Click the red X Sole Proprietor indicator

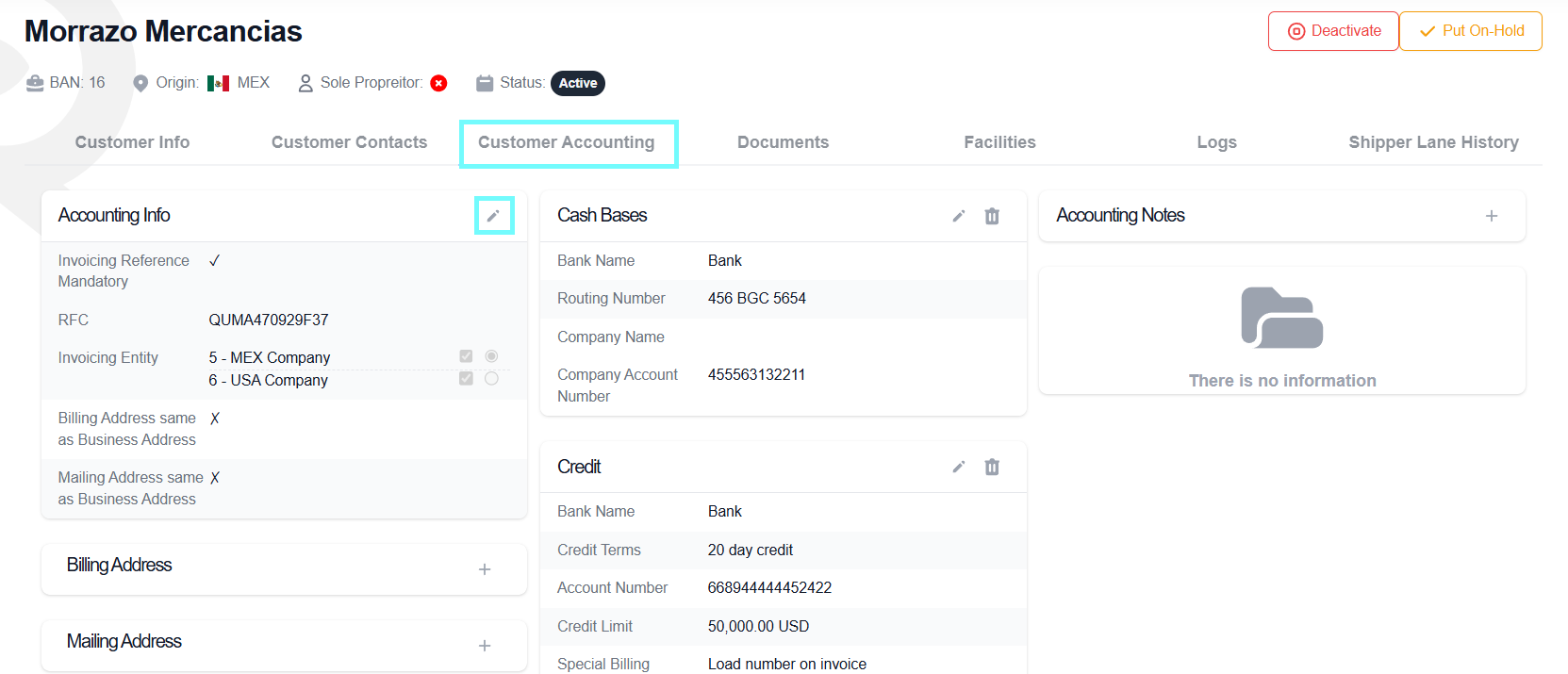(438, 83)
